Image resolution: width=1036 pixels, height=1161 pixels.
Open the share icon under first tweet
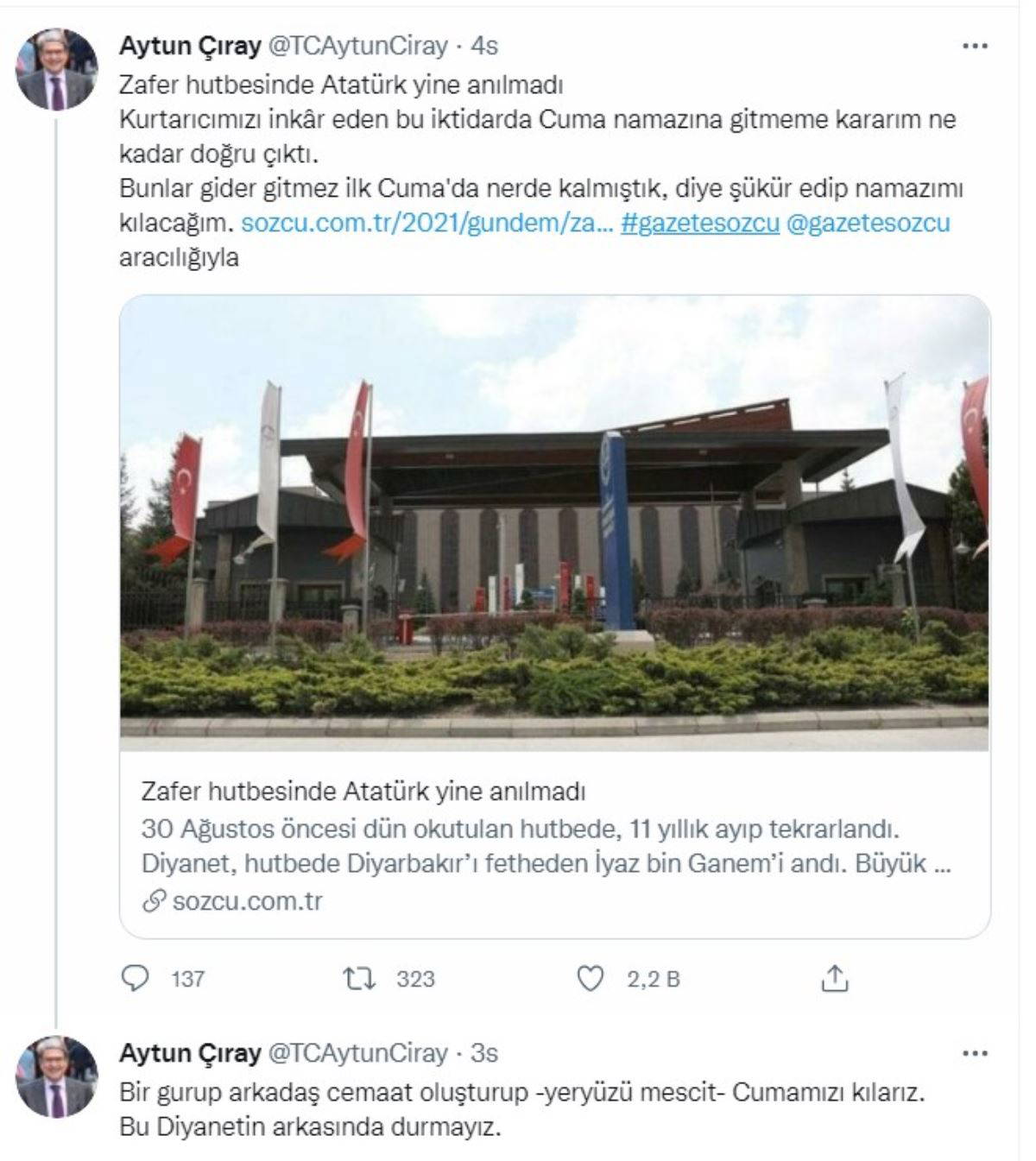click(834, 978)
